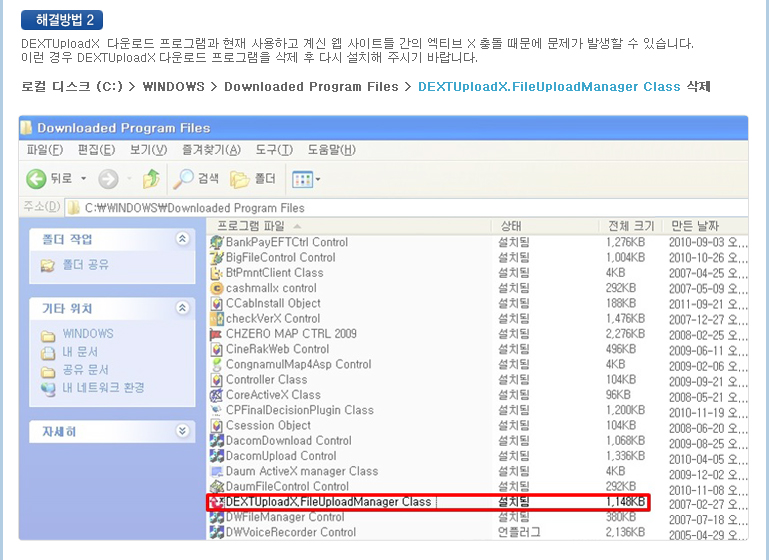This screenshot has width=769, height=560.
Task: Click Controller Class file icon
Action: click(x=216, y=380)
